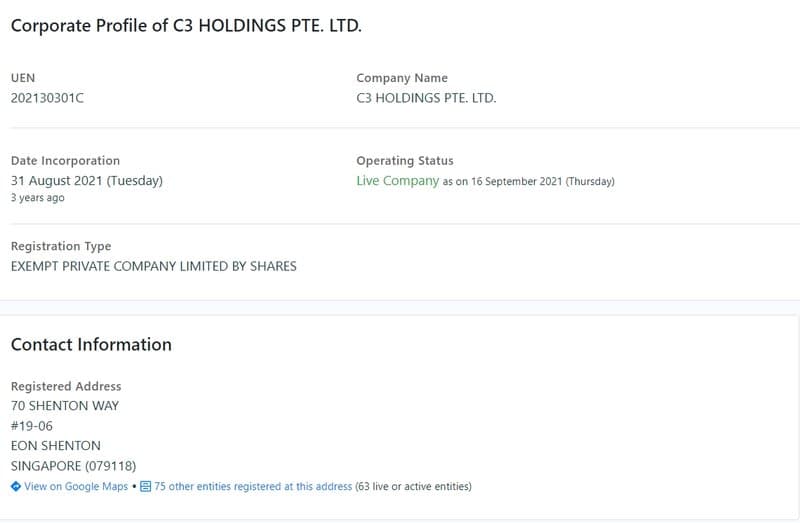Screen dimensions: 800x523
Task: Click the Registration Type label
Action: [61, 246]
